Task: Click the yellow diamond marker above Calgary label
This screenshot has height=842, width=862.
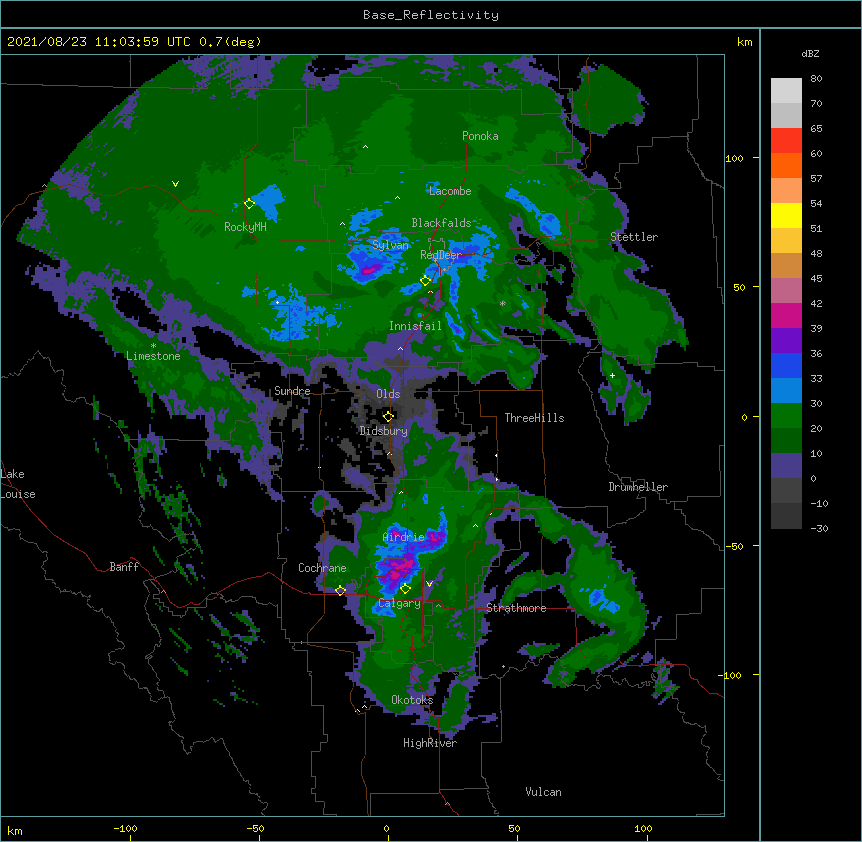Action: 405,589
